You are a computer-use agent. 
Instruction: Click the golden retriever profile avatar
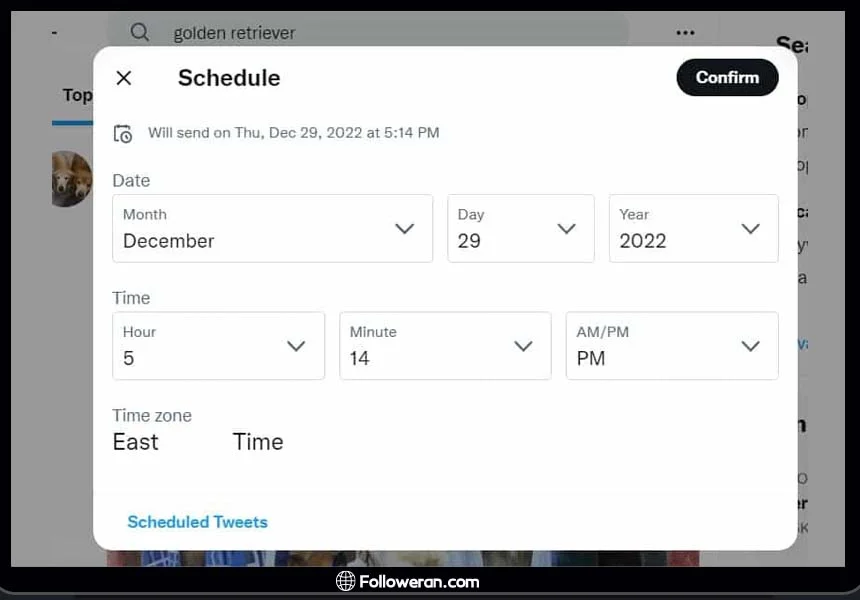pyautogui.click(x=71, y=179)
